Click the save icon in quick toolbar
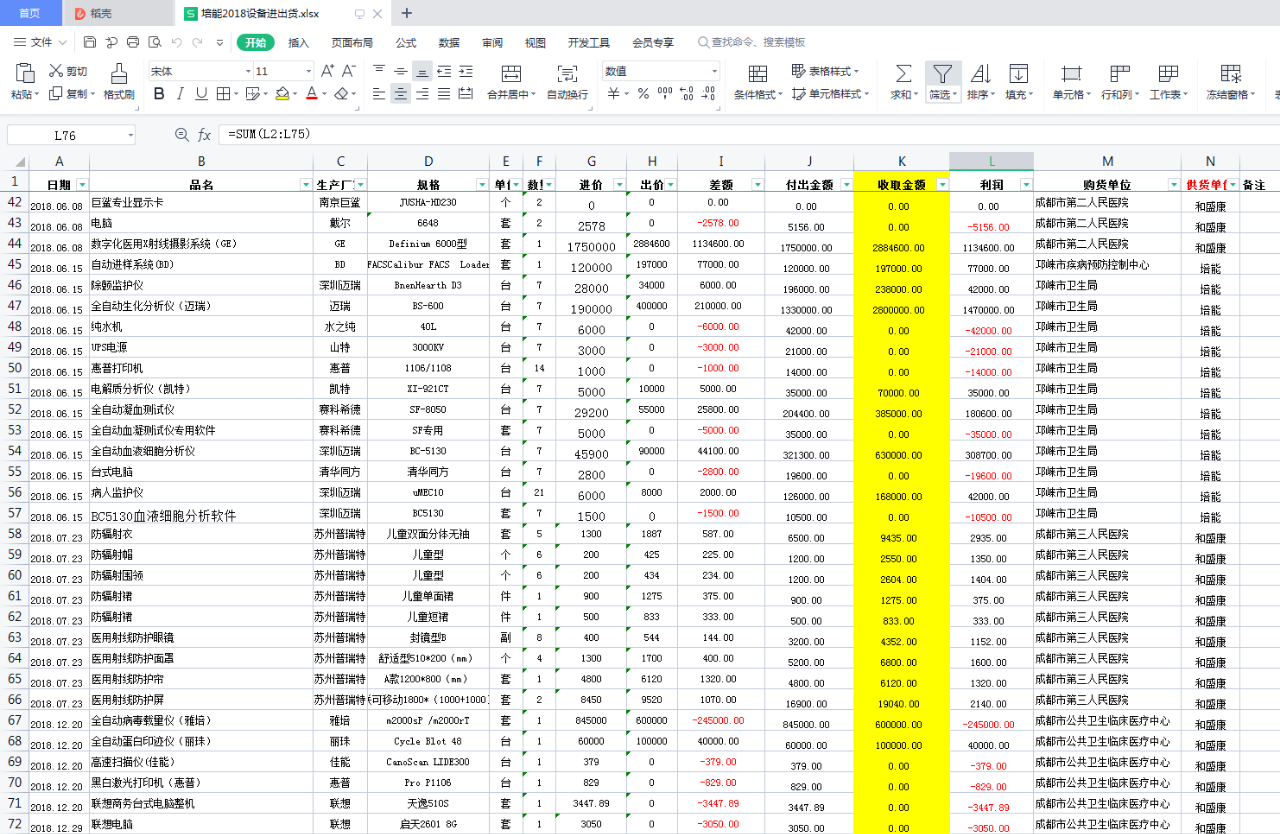The width and height of the screenshot is (1280, 834). click(x=90, y=42)
